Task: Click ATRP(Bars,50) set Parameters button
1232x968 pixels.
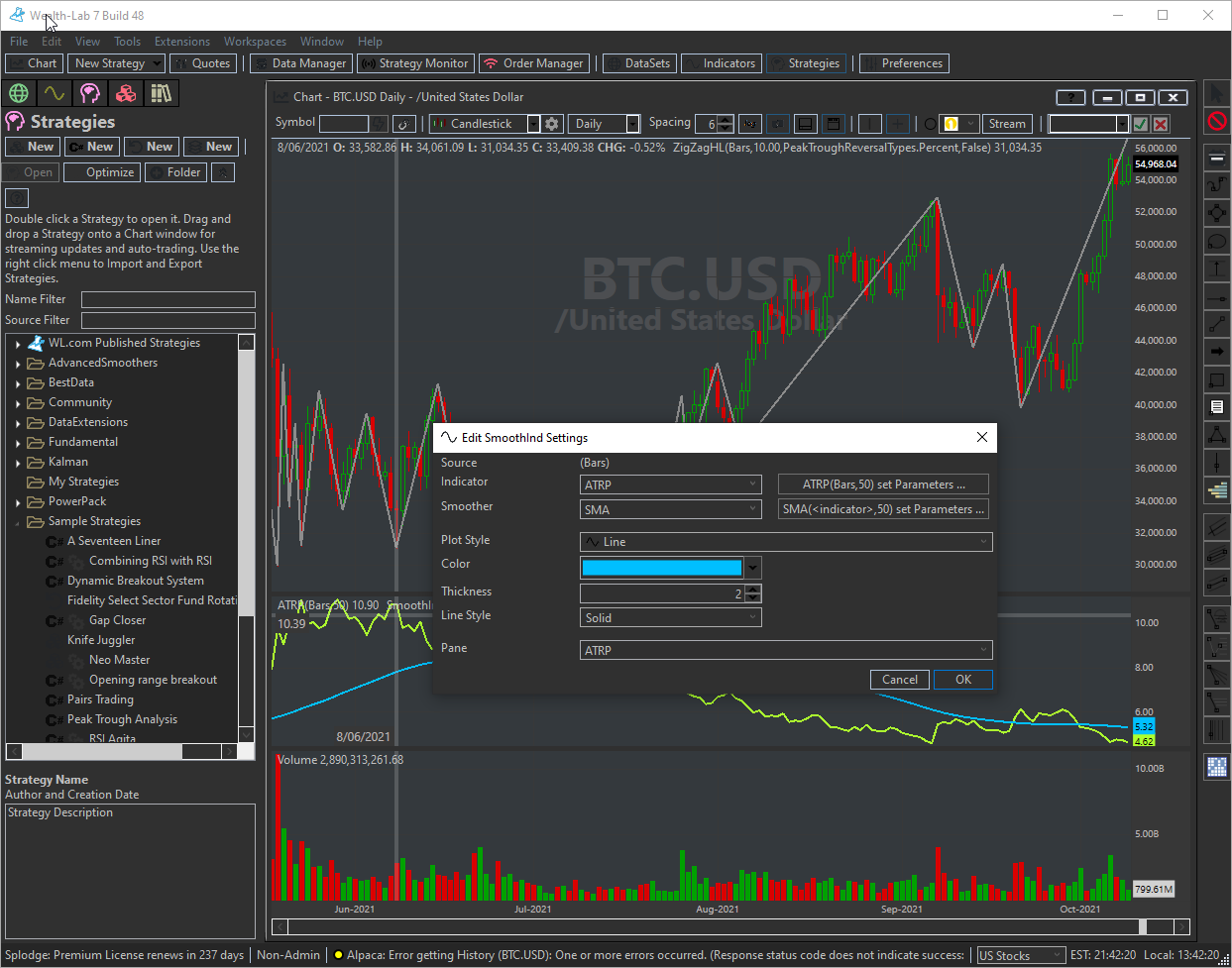Action: pyautogui.click(x=884, y=484)
